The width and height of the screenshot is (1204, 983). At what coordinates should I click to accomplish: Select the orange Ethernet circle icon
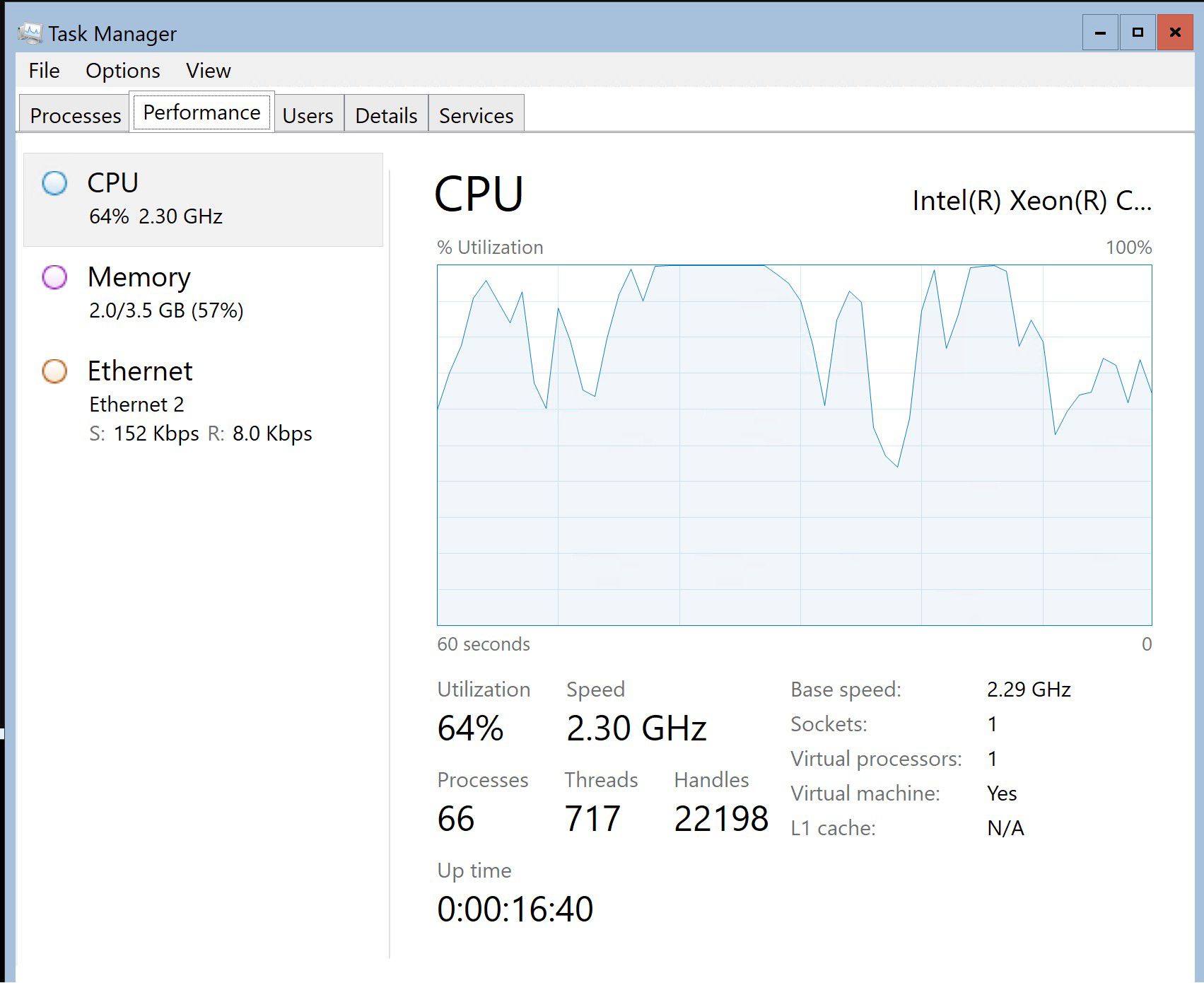point(54,371)
